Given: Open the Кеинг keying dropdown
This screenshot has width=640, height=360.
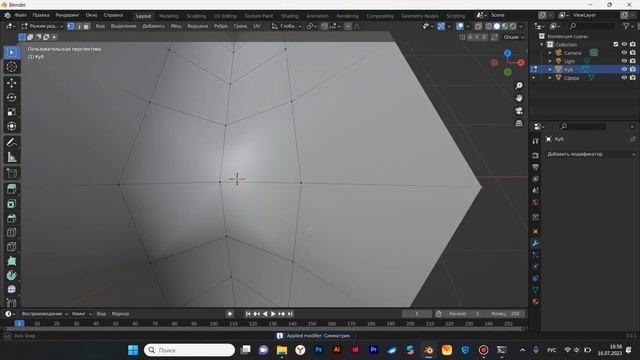Looking at the screenshot, I should 81,314.
